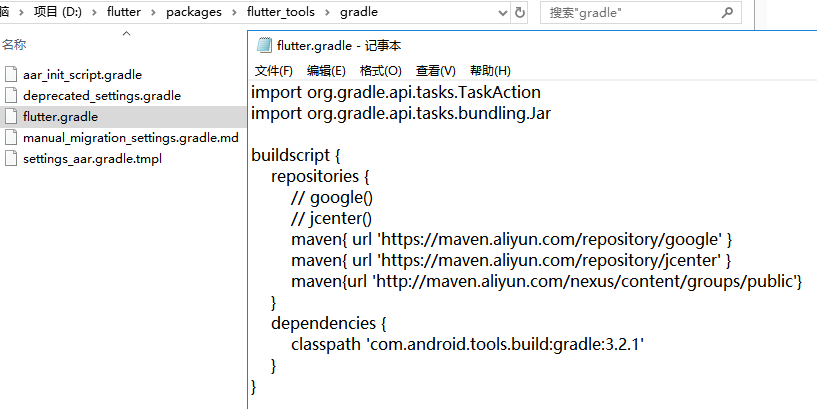Image resolution: width=817 pixels, height=409 pixels.
Task: Open the 查看(V) menu in Notepad
Action: (436, 71)
